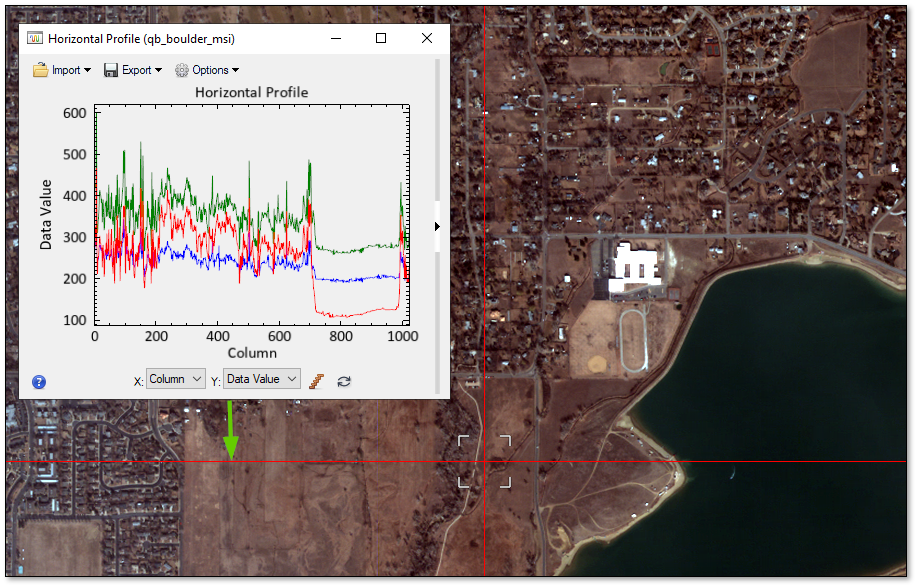Open the blue Help question mark
915x588 pixels.
pyautogui.click(x=39, y=381)
